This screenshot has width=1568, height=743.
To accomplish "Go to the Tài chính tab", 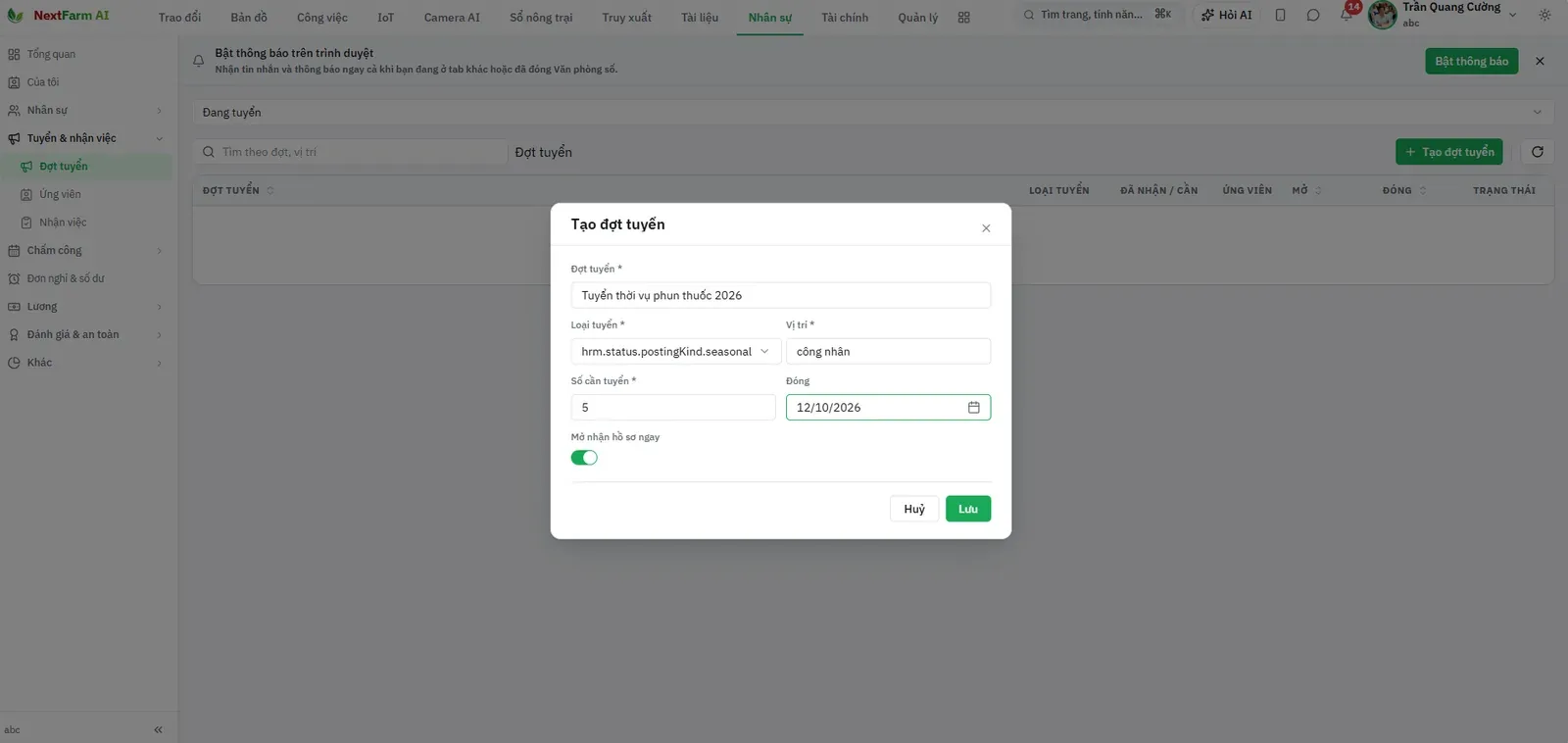I will (x=845, y=18).
